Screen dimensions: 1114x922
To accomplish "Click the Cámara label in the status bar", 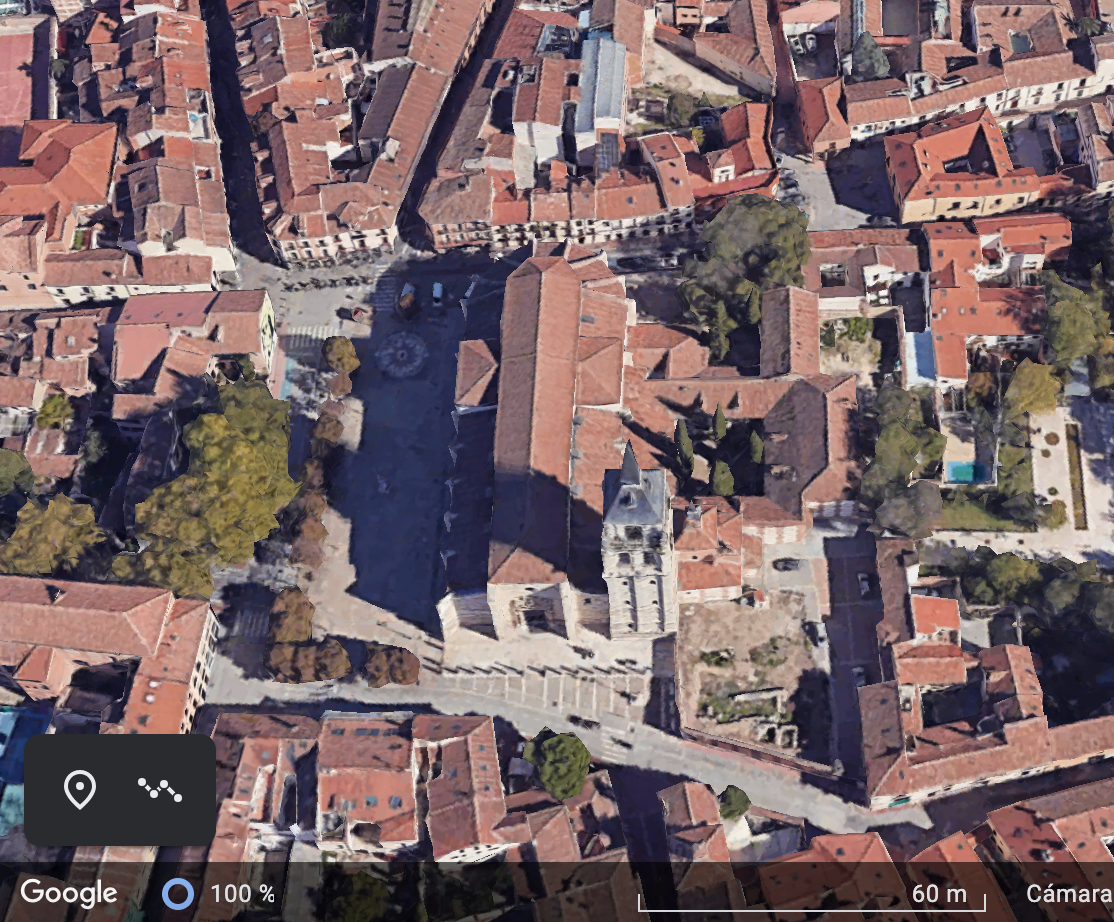I will point(1068,893).
